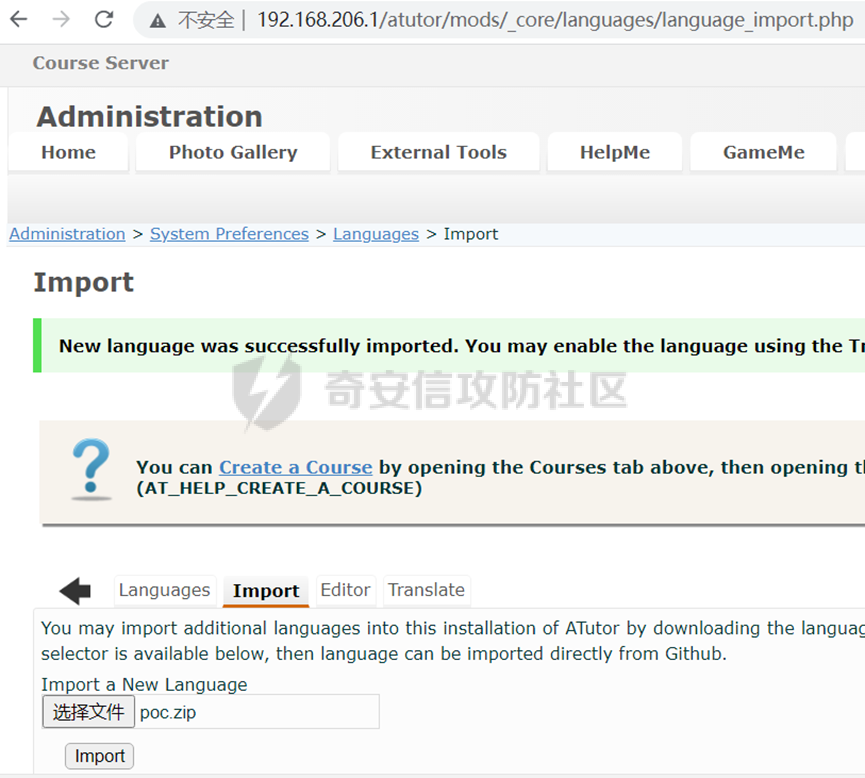Switch to the Languages sub-tab
The width and height of the screenshot is (865, 778).
click(x=164, y=590)
